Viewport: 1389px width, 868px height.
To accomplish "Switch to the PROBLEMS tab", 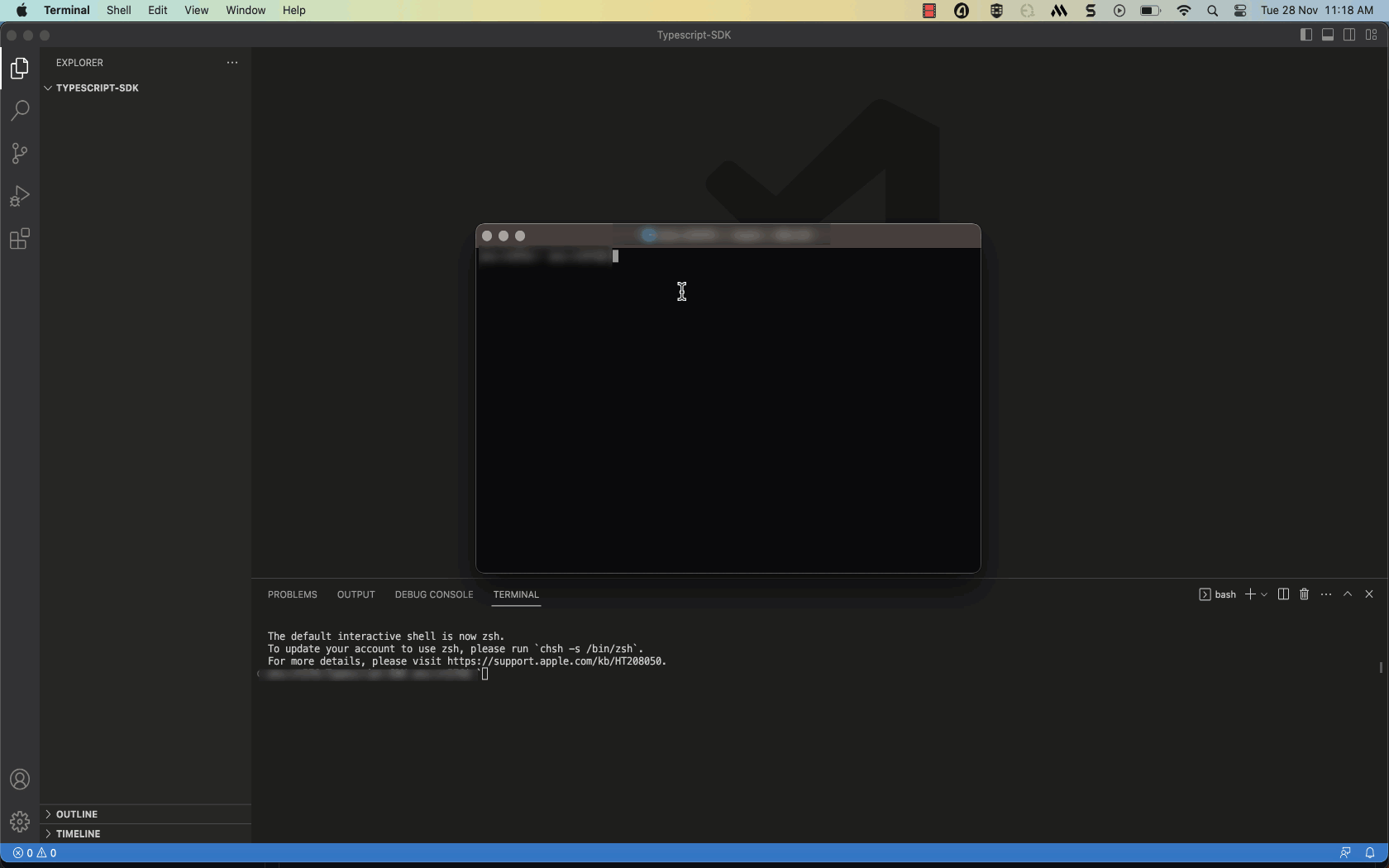I will tap(293, 594).
